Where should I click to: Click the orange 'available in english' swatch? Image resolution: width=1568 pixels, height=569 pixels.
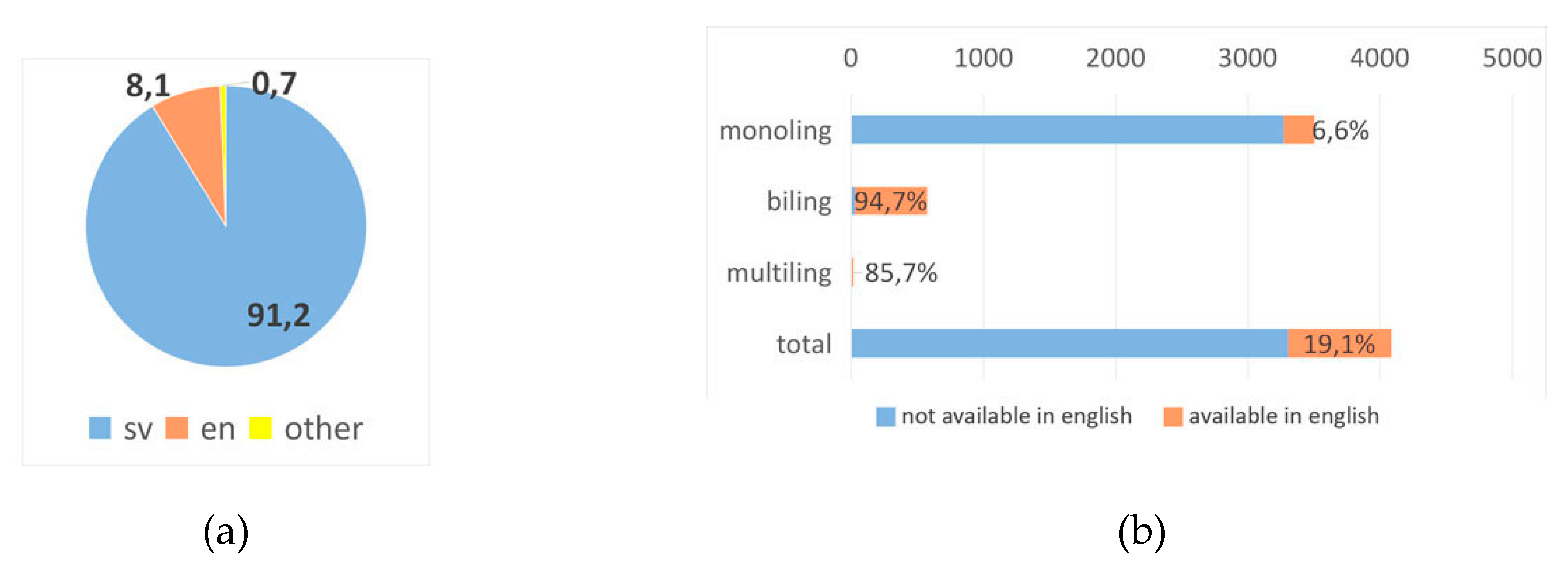(x=1172, y=417)
